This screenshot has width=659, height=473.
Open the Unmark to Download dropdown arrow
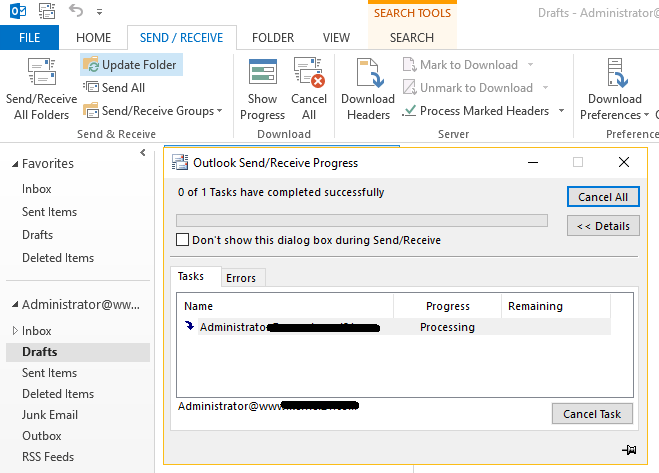point(545,87)
